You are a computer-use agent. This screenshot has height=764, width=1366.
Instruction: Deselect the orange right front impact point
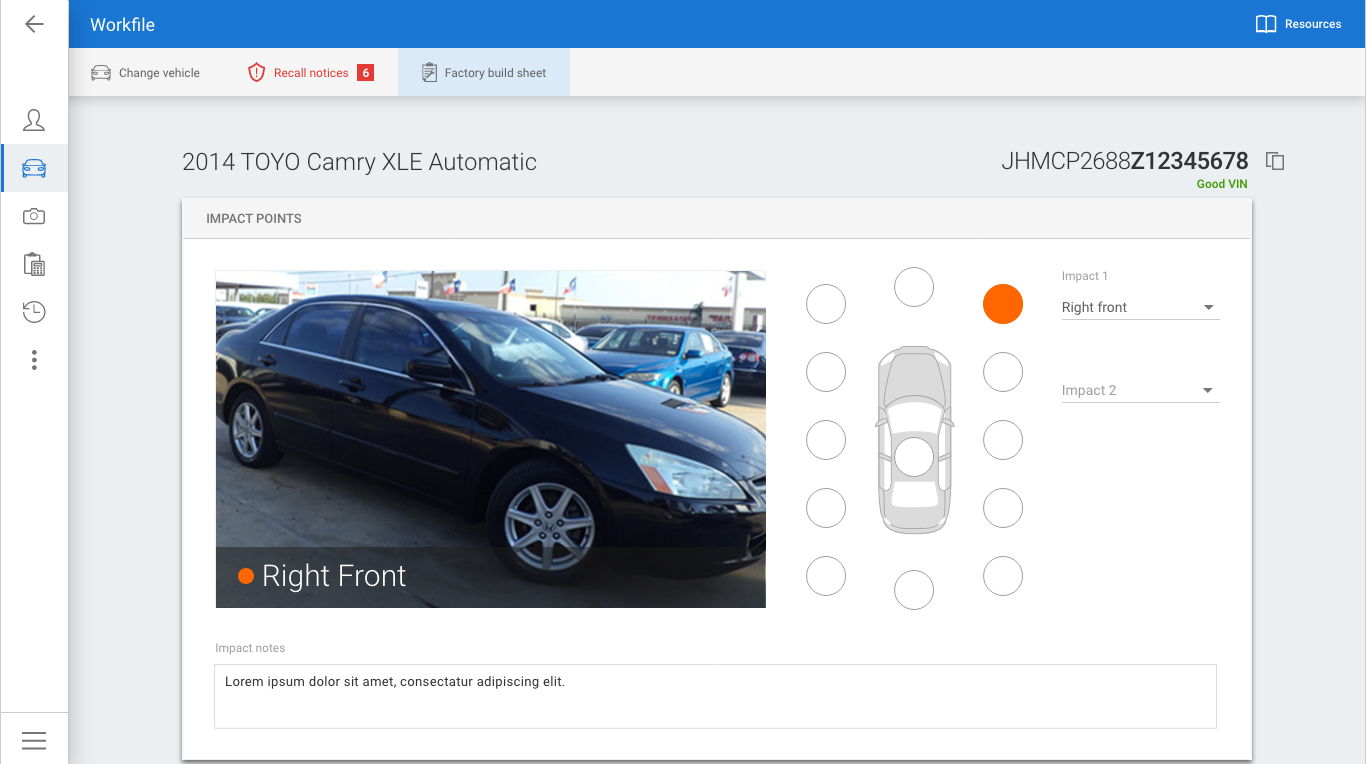pos(1002,304)
